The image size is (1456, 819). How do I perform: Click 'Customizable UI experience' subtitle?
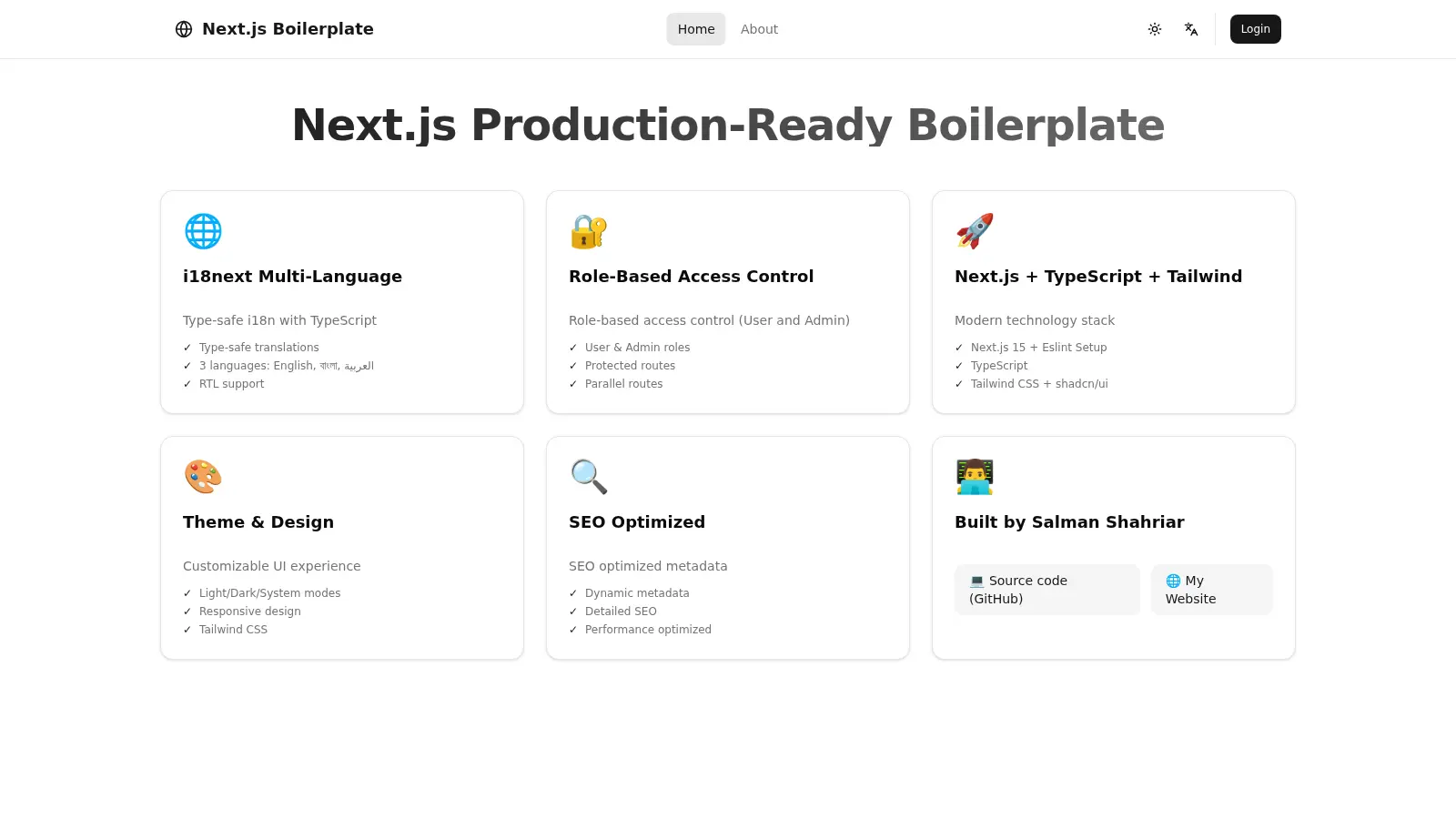272,566
